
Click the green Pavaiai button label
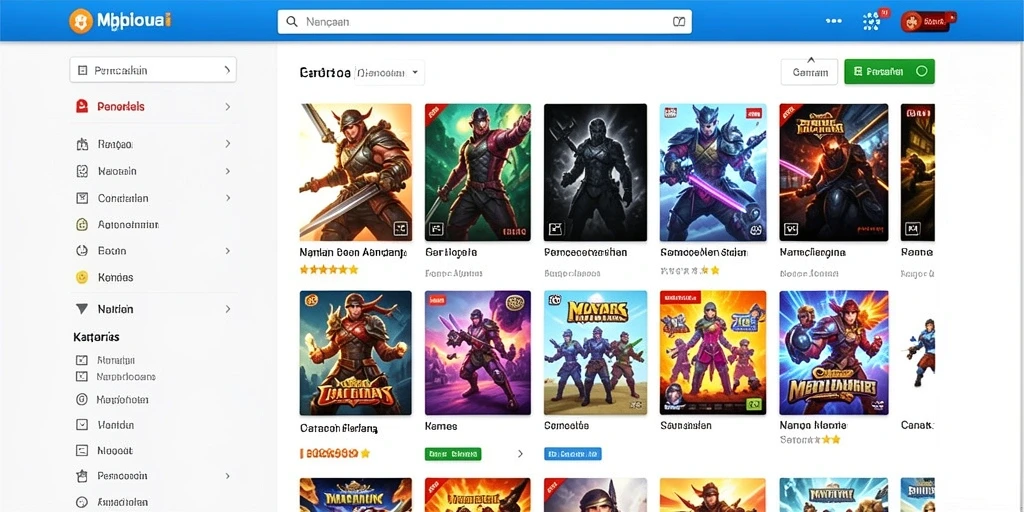click(884, 72)
